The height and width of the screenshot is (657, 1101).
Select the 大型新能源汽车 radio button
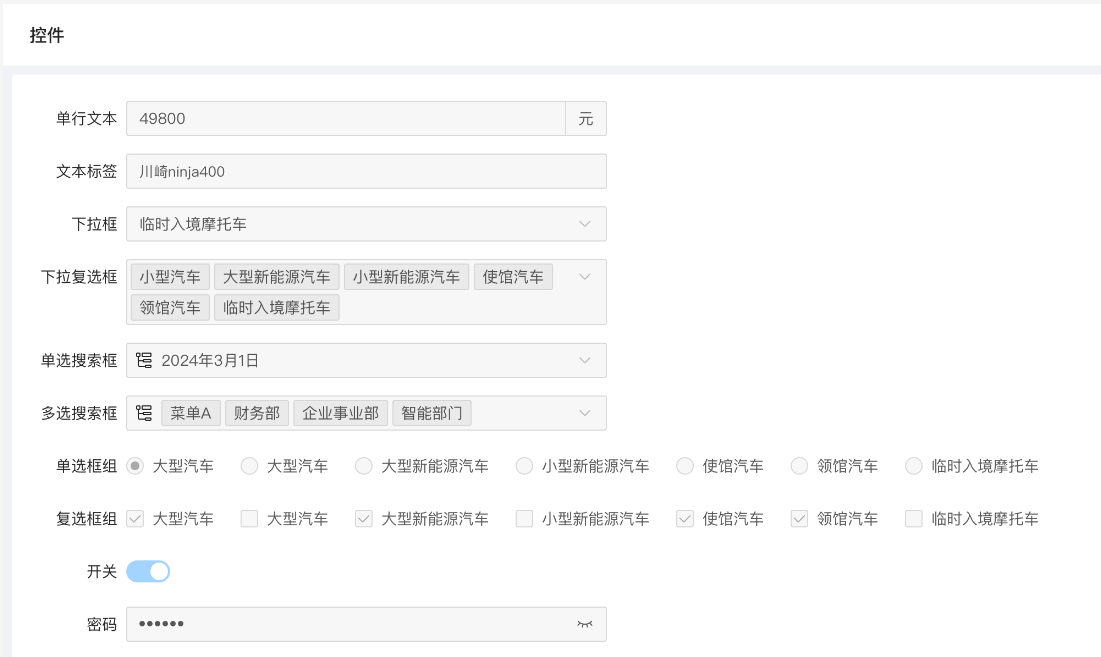tap(364, 466)
